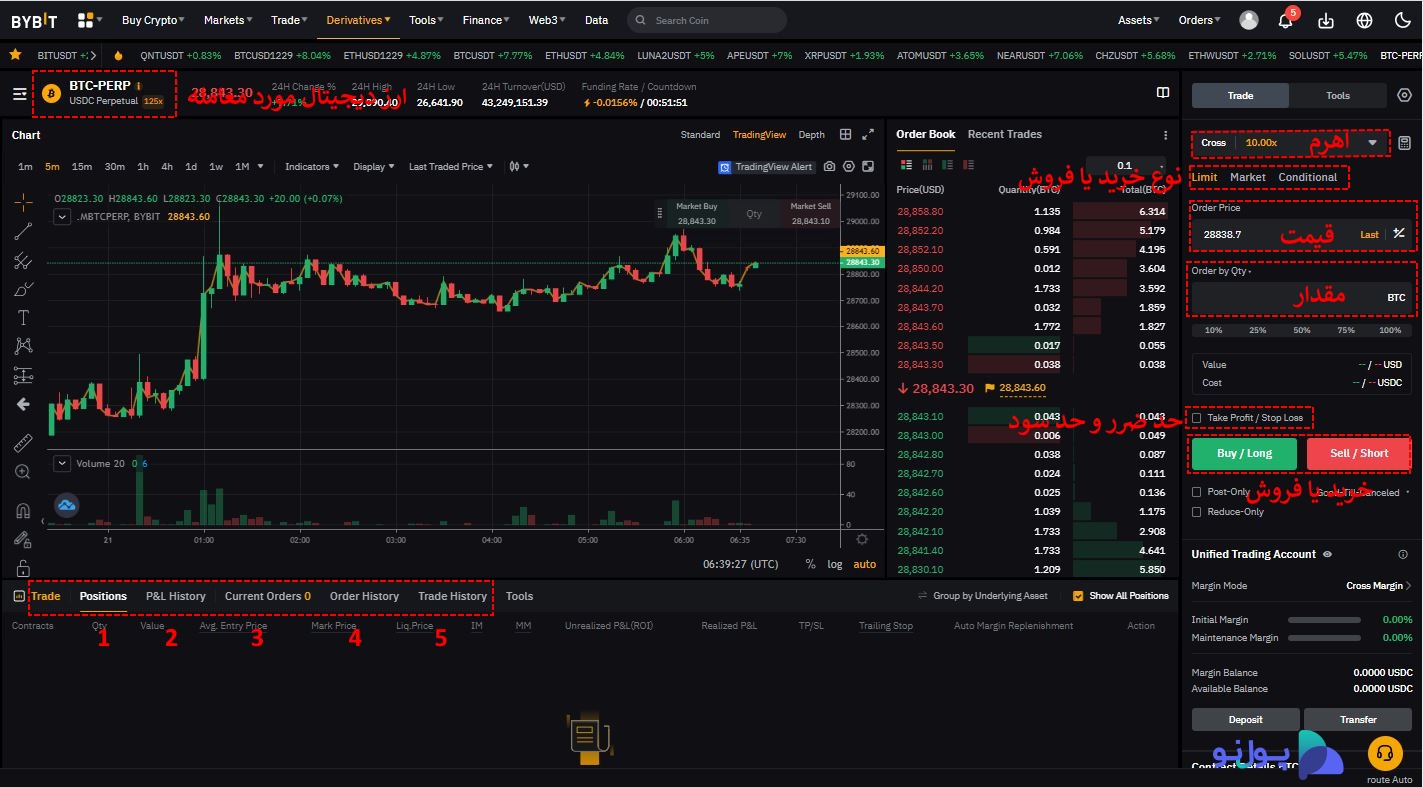Click the chart grid layout icon

click(845, 134)
